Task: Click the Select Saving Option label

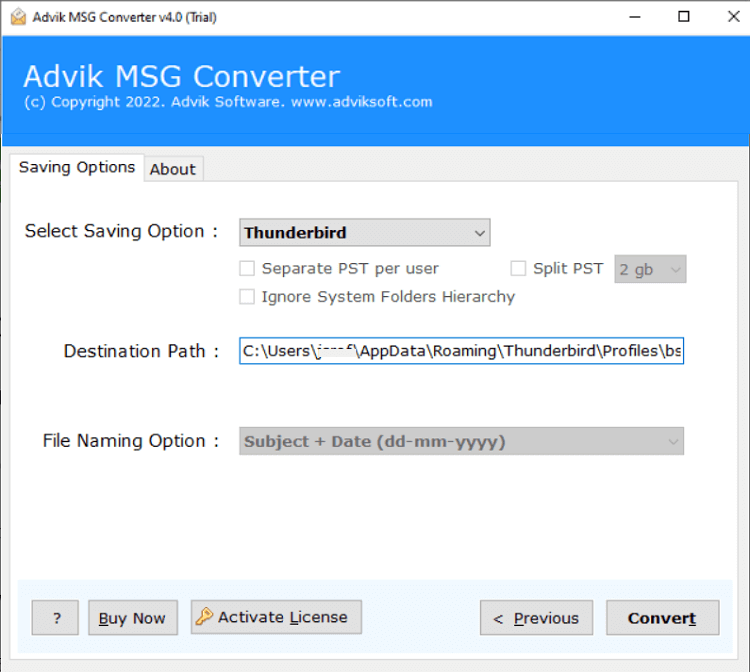Action: click(x=121, y=231)
